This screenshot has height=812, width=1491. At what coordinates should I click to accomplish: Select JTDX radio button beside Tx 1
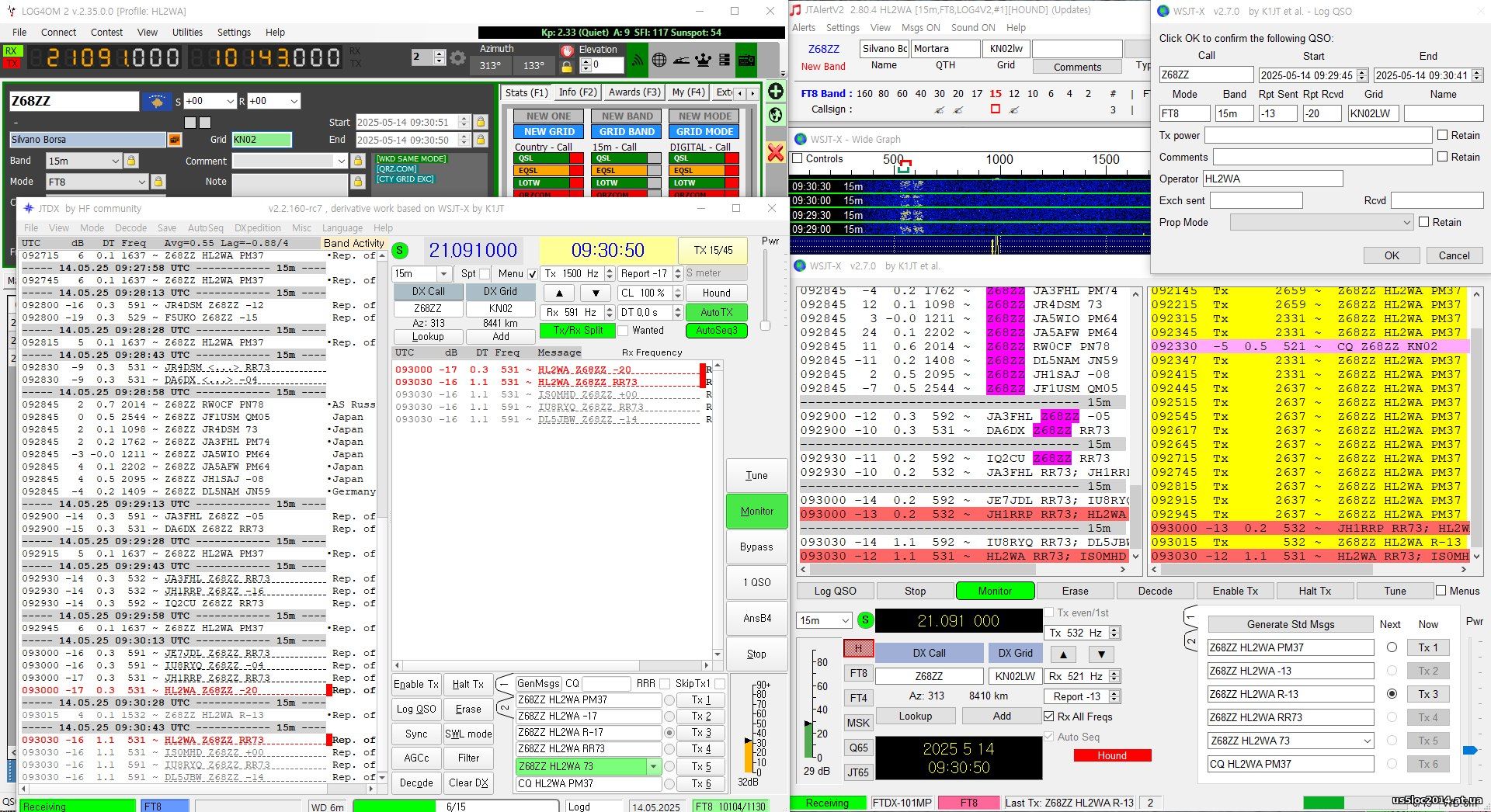[x=669, y=699]
